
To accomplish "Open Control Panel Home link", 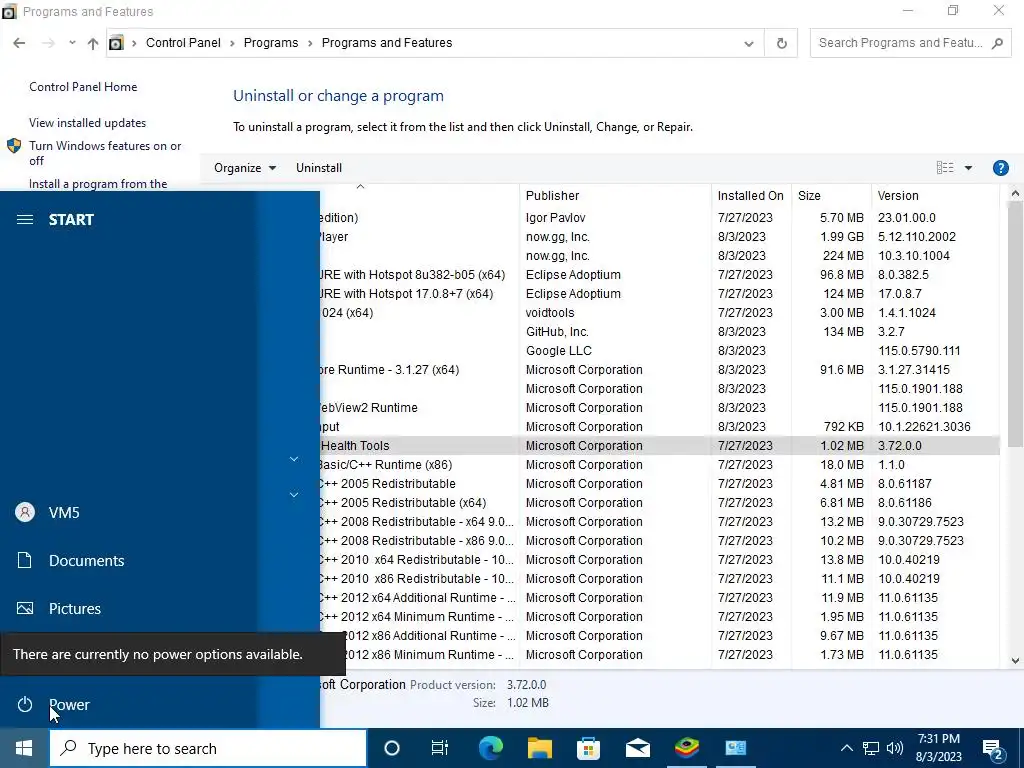I will tap(83, 87).
